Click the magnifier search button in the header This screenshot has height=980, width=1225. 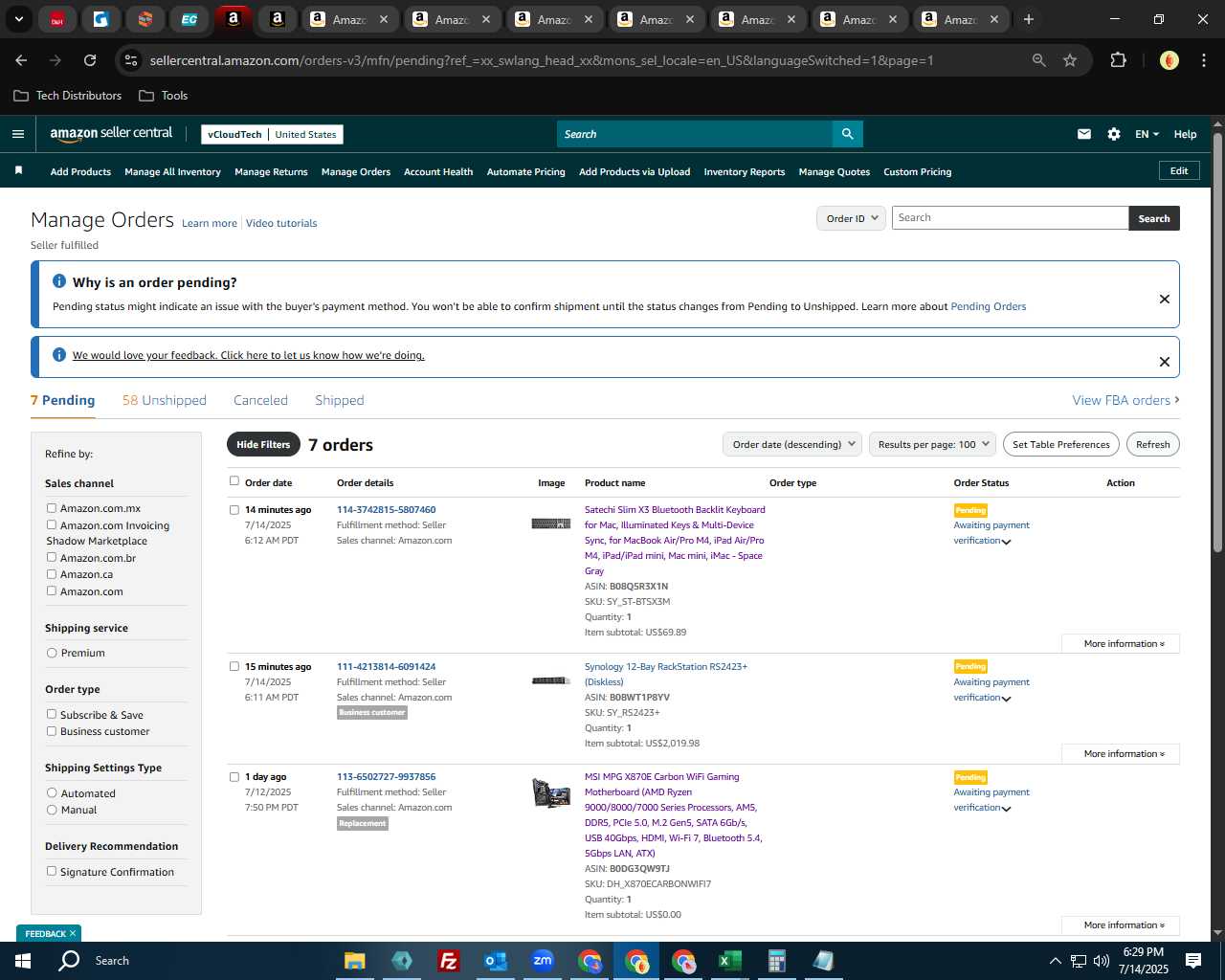(x=847, y=134)
